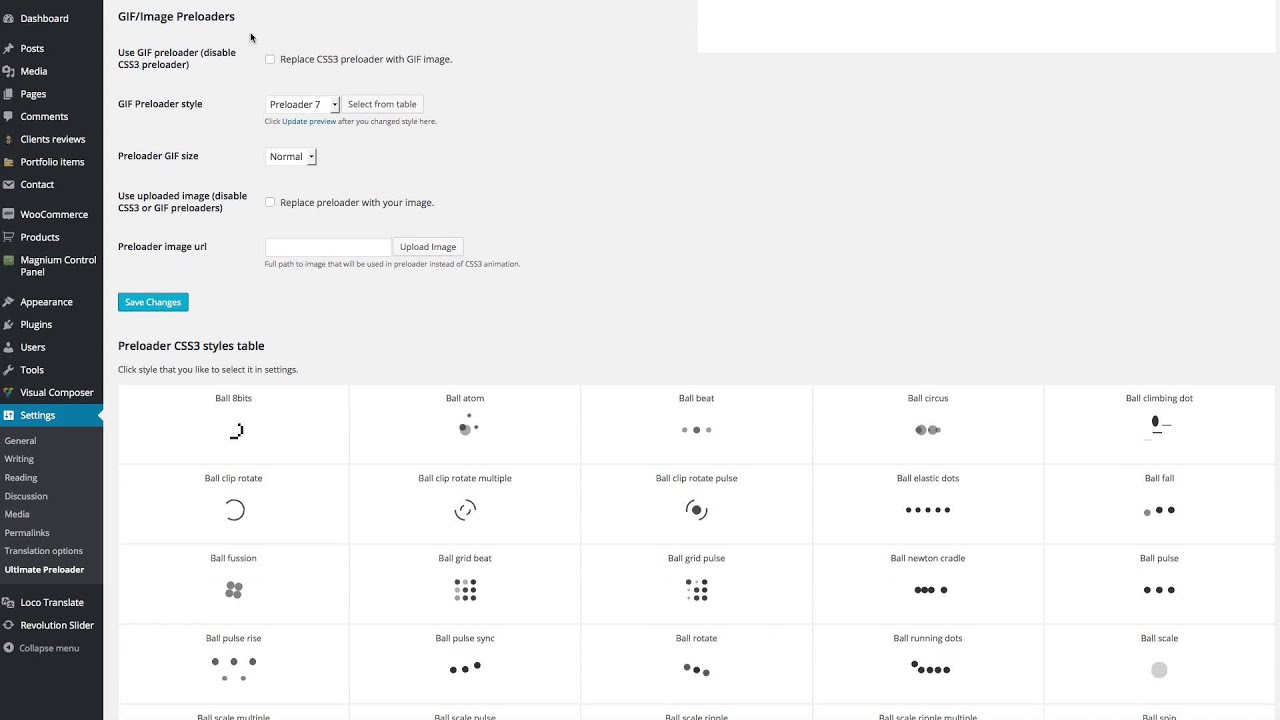Select the Ball rotate preloader style
The image size is (1280, 720).
point(696,664)
